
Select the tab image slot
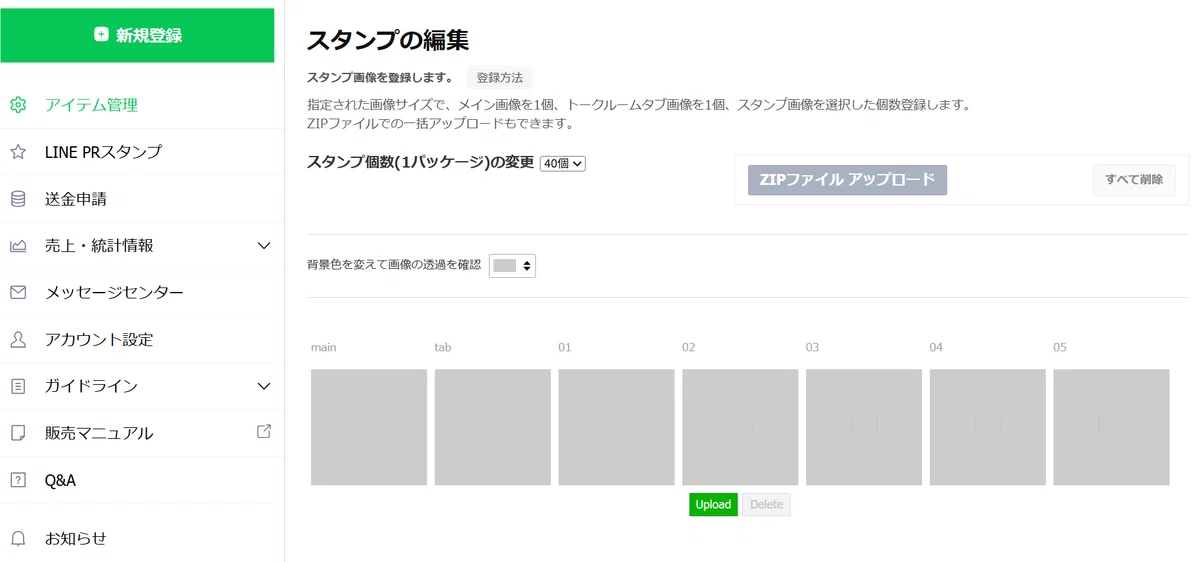(493, 427)
